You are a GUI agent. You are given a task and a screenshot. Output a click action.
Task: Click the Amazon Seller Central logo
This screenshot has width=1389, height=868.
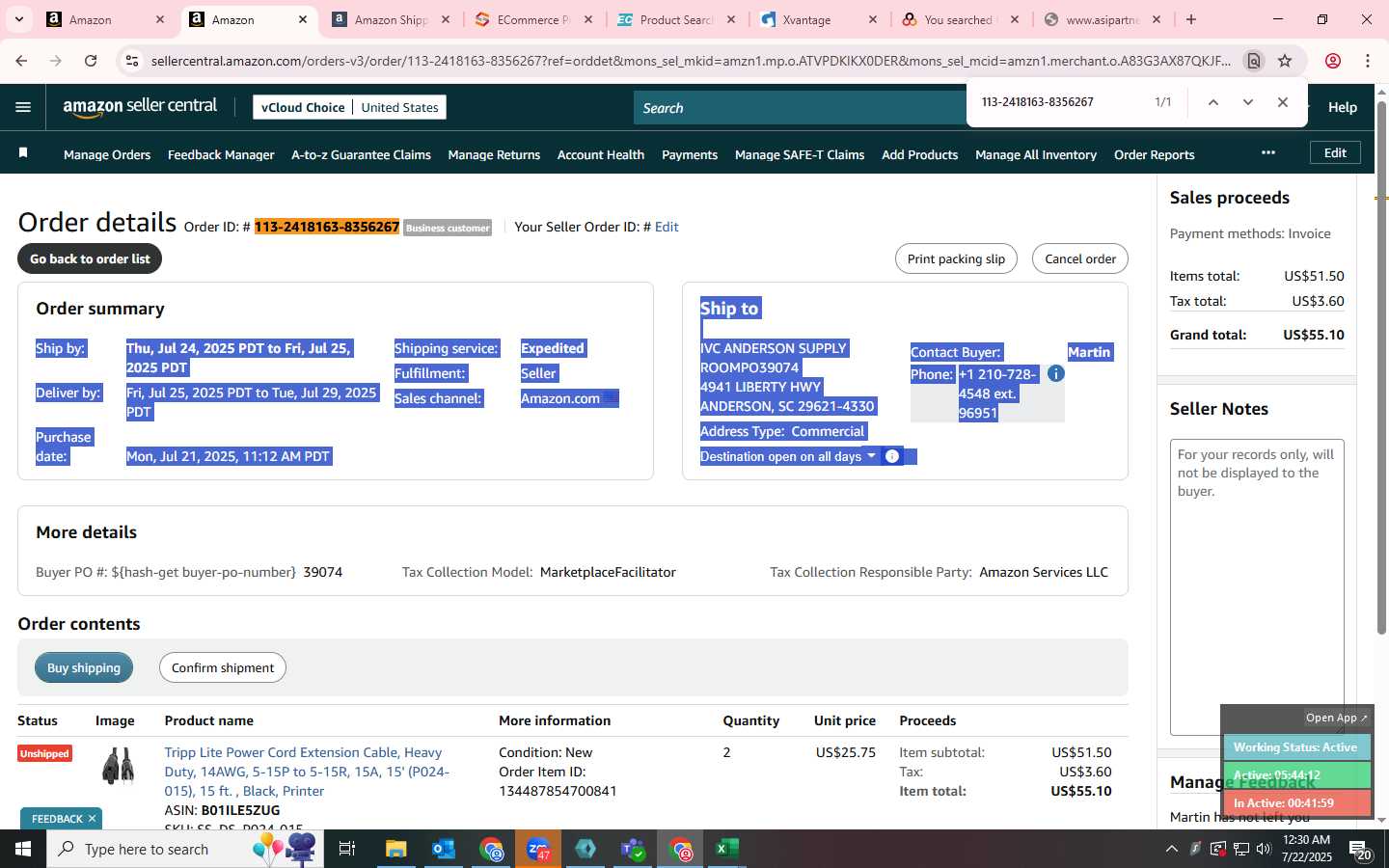point(141,107)
